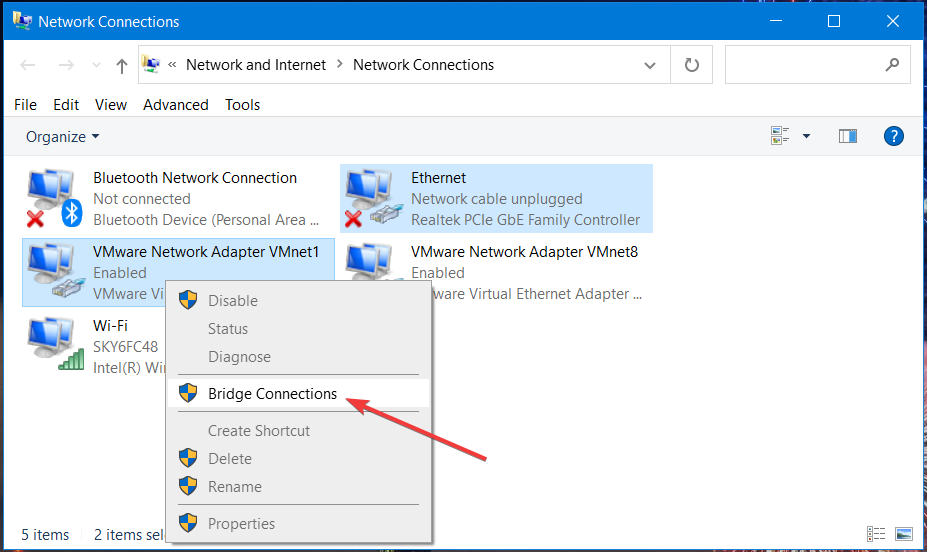
Task: Toggle the preview pane icon
Action: (x=848, y=136)
